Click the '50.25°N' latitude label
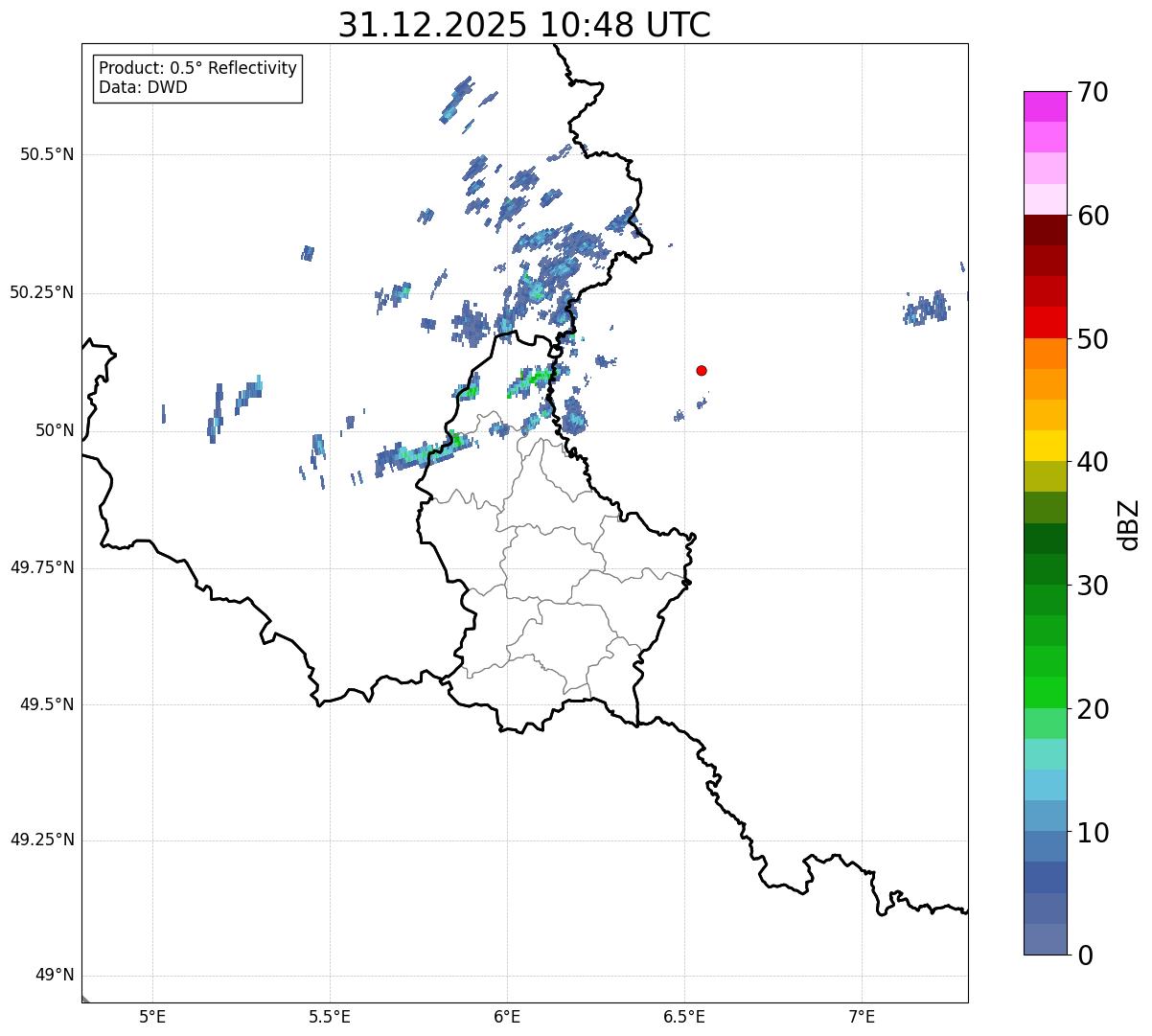Viewport: 1152px width, 1036px height. tap(42, 292)
